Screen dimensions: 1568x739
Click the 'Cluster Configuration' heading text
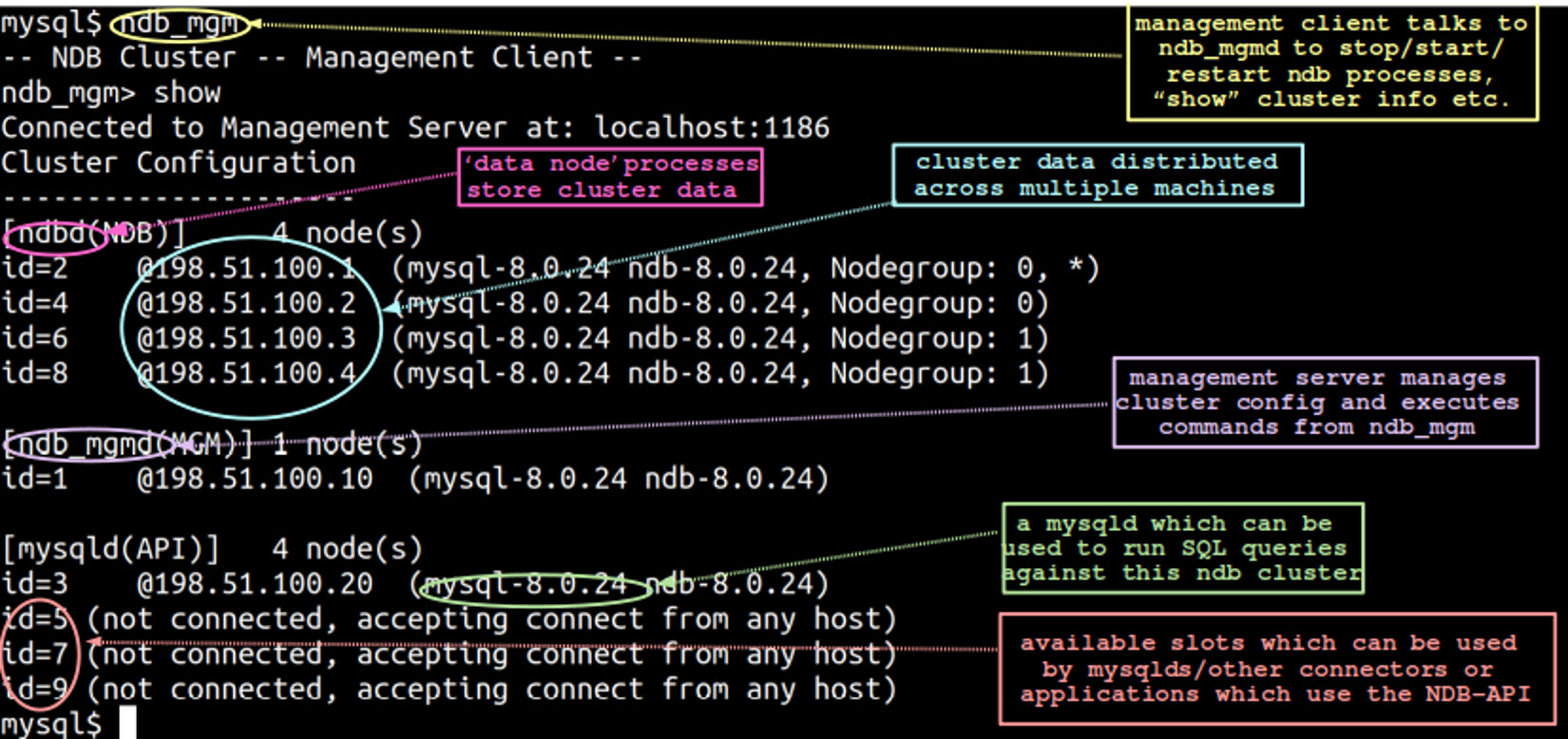[x=179, y=162]
